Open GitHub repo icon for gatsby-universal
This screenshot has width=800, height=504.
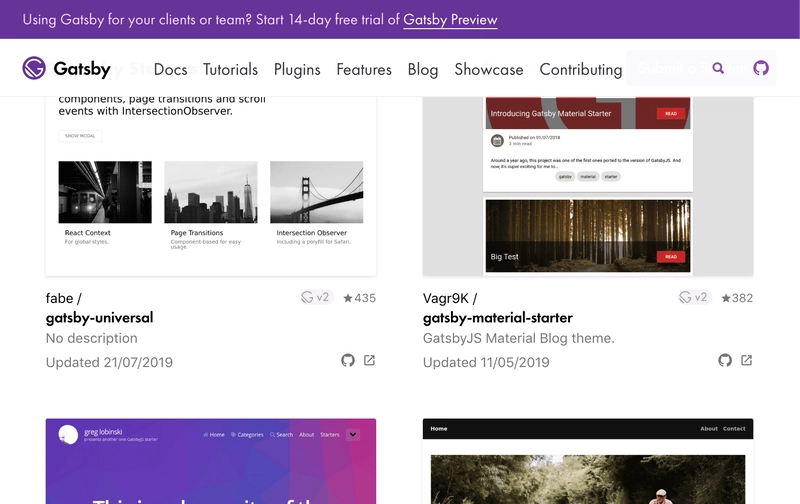click(348, 360)
